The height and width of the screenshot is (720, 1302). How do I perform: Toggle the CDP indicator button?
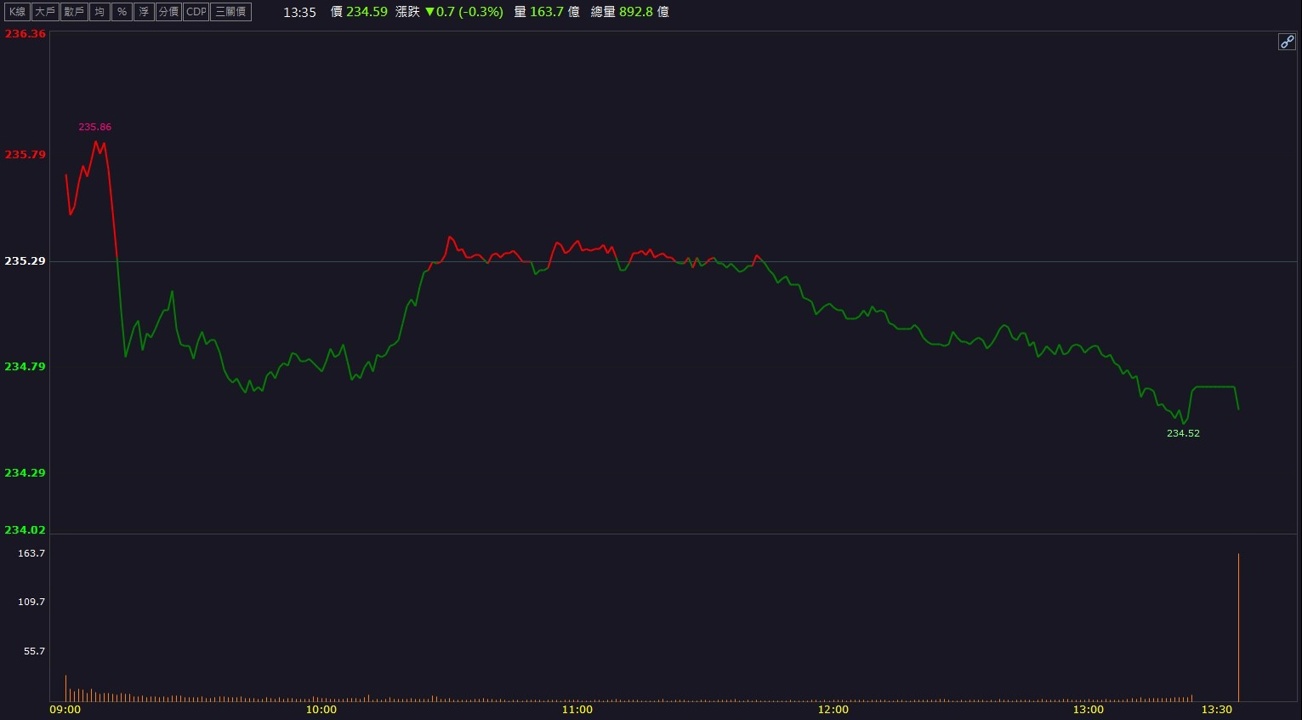196,12
